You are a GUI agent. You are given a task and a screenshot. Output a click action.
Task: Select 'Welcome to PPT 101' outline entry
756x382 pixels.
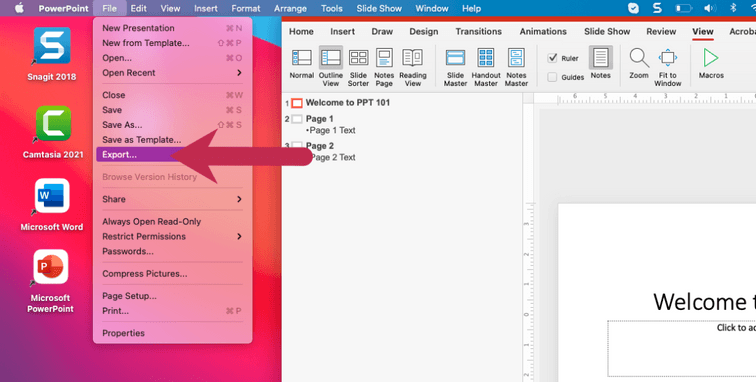pos(348,103)
